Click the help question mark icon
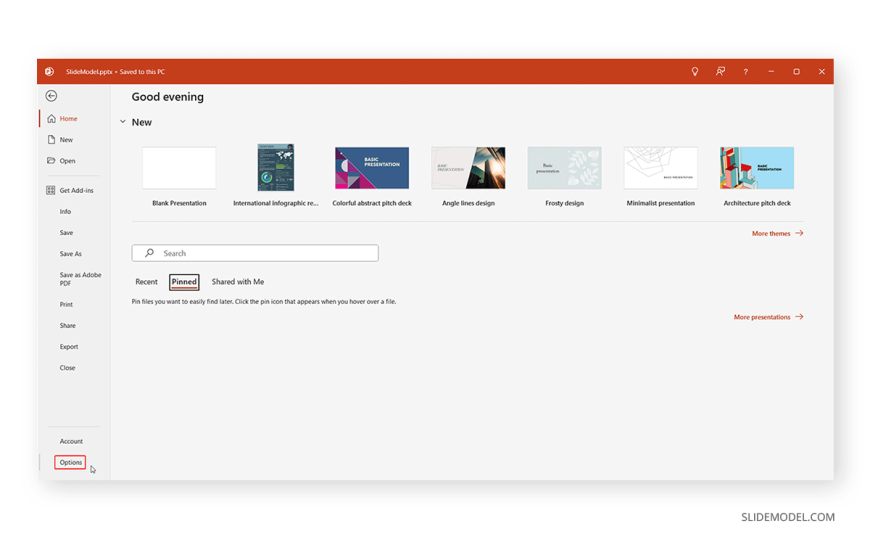Viewport: 870px width, 539px height. pyautogui.click(x=746, y=72)
